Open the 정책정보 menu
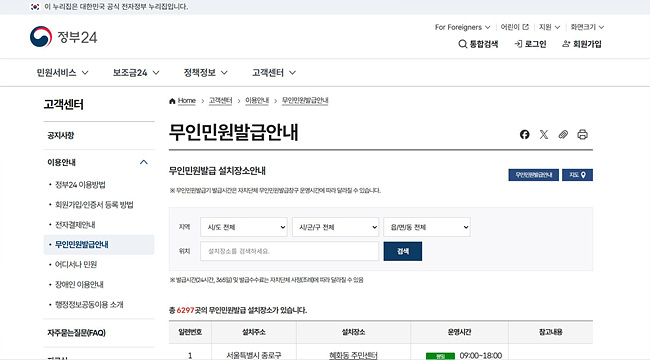The width and height of the screenshot is (650, 360). (206, 73)
